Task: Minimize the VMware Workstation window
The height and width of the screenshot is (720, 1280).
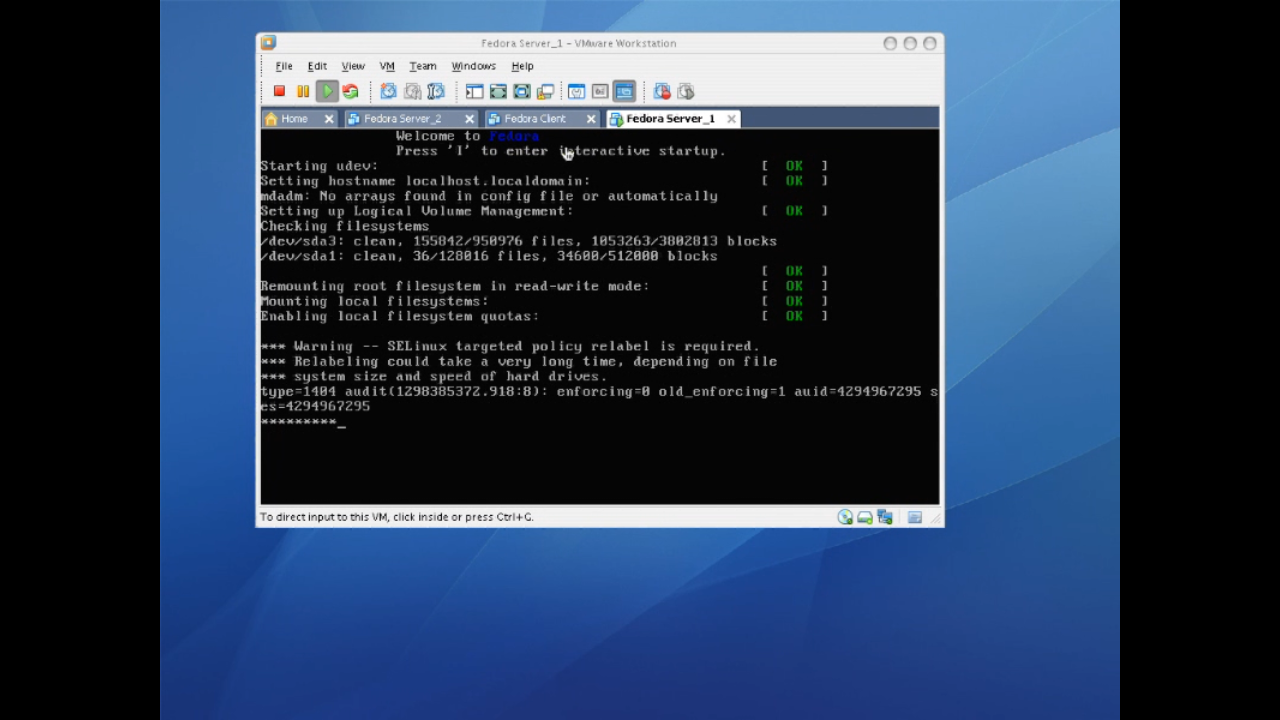Action: (890, 43)
